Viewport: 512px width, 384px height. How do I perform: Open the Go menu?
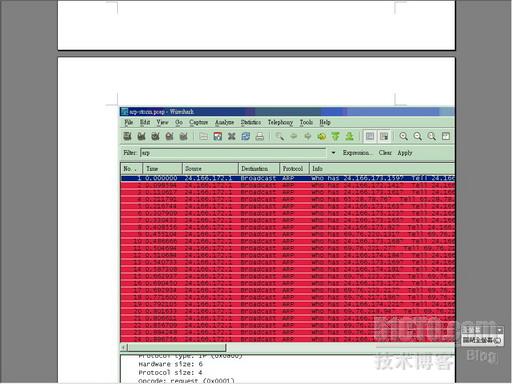(x=179, y=122)
